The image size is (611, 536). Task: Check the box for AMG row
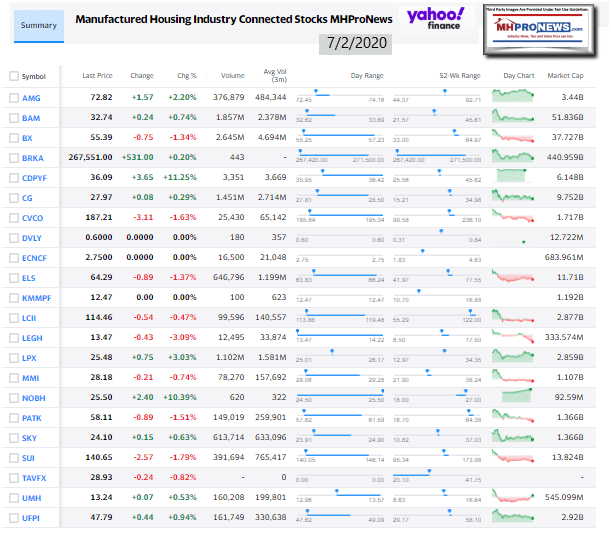click(x=13, y=98)
